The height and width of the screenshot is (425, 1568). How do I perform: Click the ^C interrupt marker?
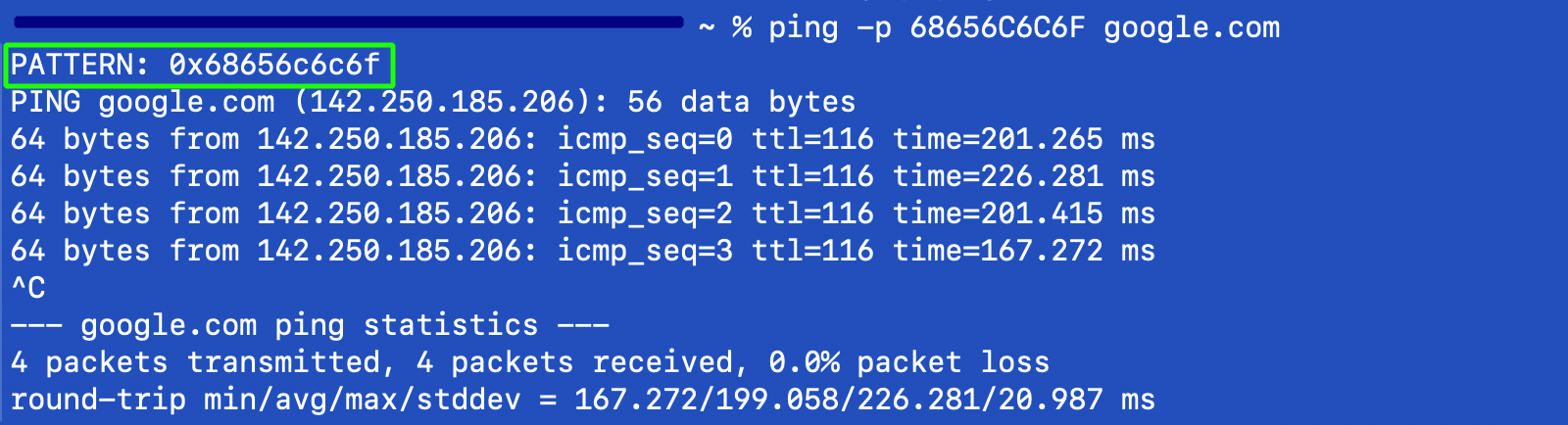click(28, 289)
